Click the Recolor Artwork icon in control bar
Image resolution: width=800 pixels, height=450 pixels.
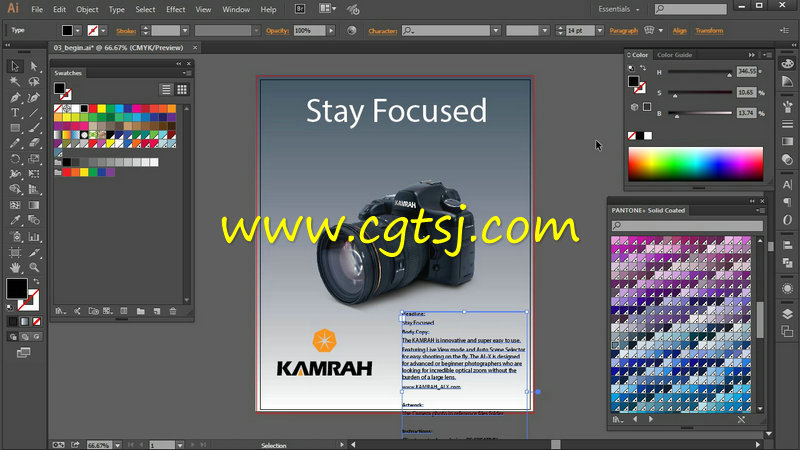click(352, 31)
